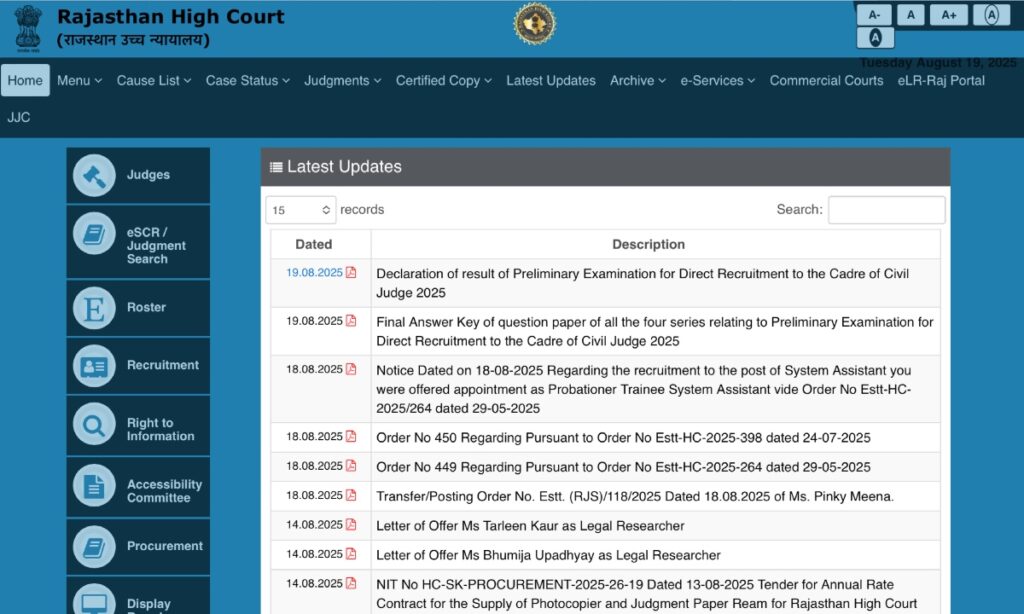Expand the Cause List menu

(x=153, y=81)
